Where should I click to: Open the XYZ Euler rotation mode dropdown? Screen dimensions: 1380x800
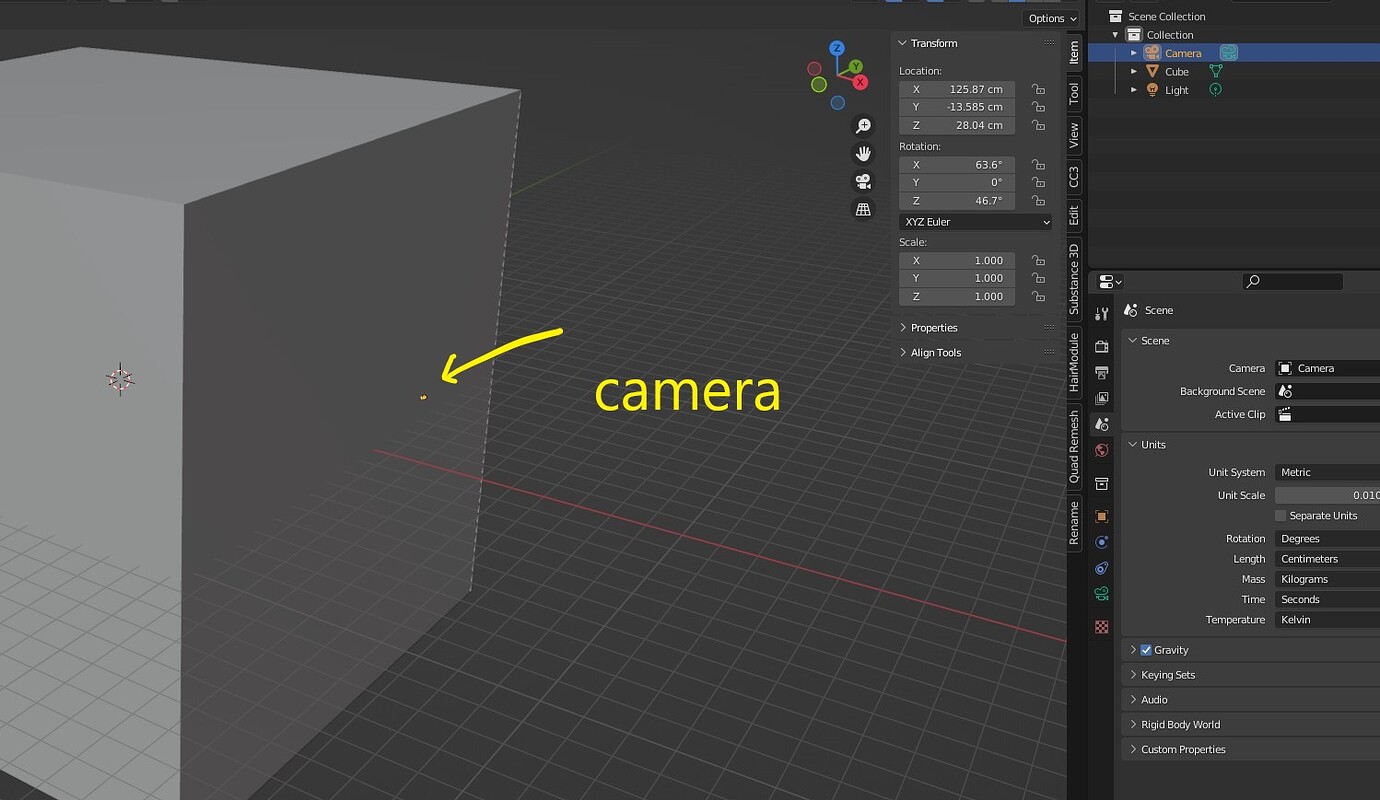975,222
